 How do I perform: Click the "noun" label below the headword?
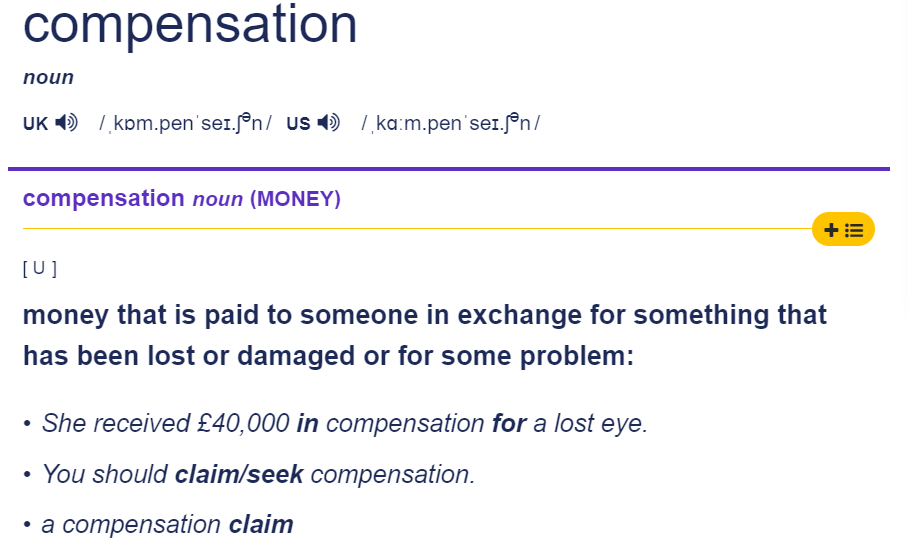pyautogui.click(x=48, y=78)
